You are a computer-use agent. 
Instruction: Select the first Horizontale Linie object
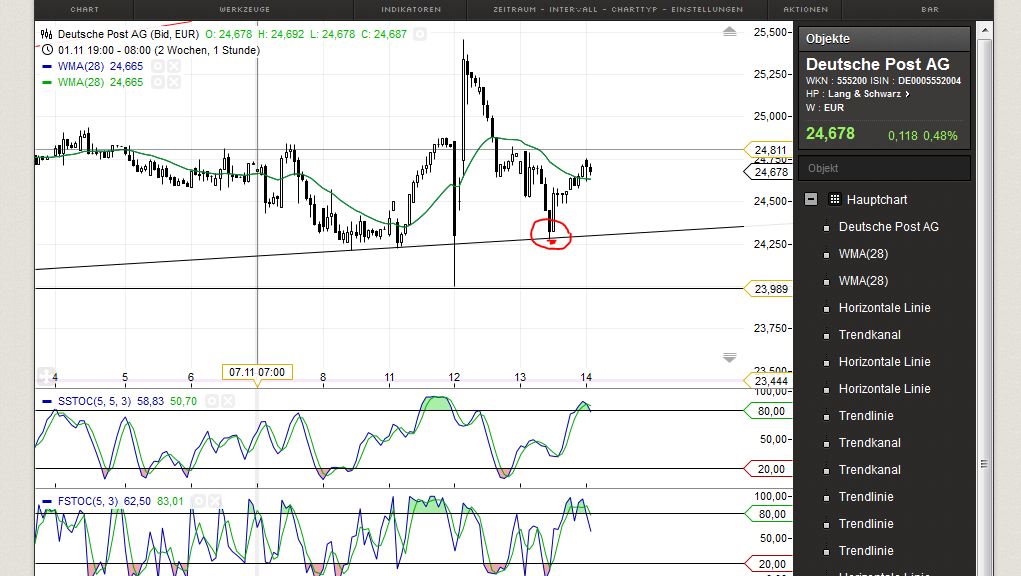coord(884,308)
